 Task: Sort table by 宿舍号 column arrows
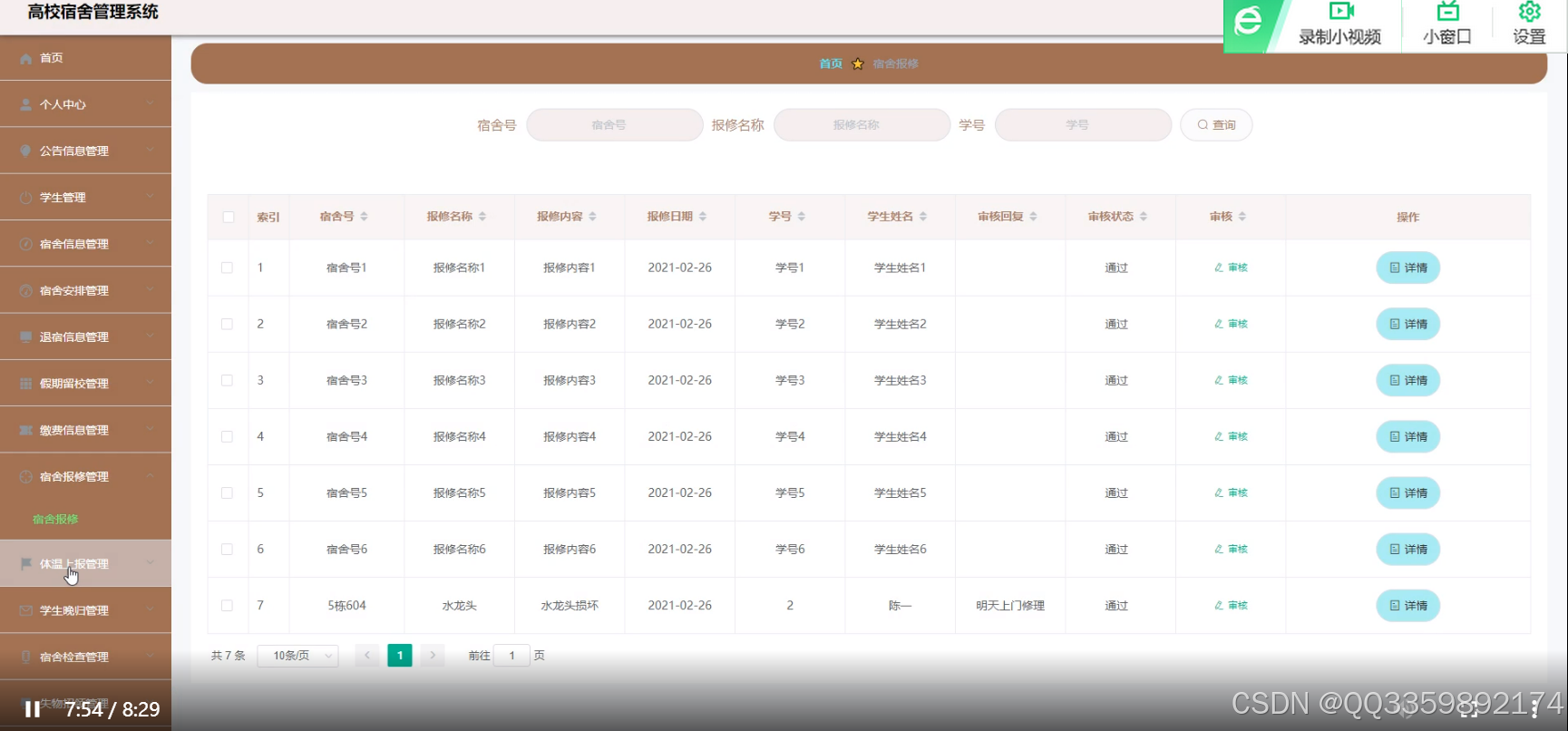click(364, 217)
